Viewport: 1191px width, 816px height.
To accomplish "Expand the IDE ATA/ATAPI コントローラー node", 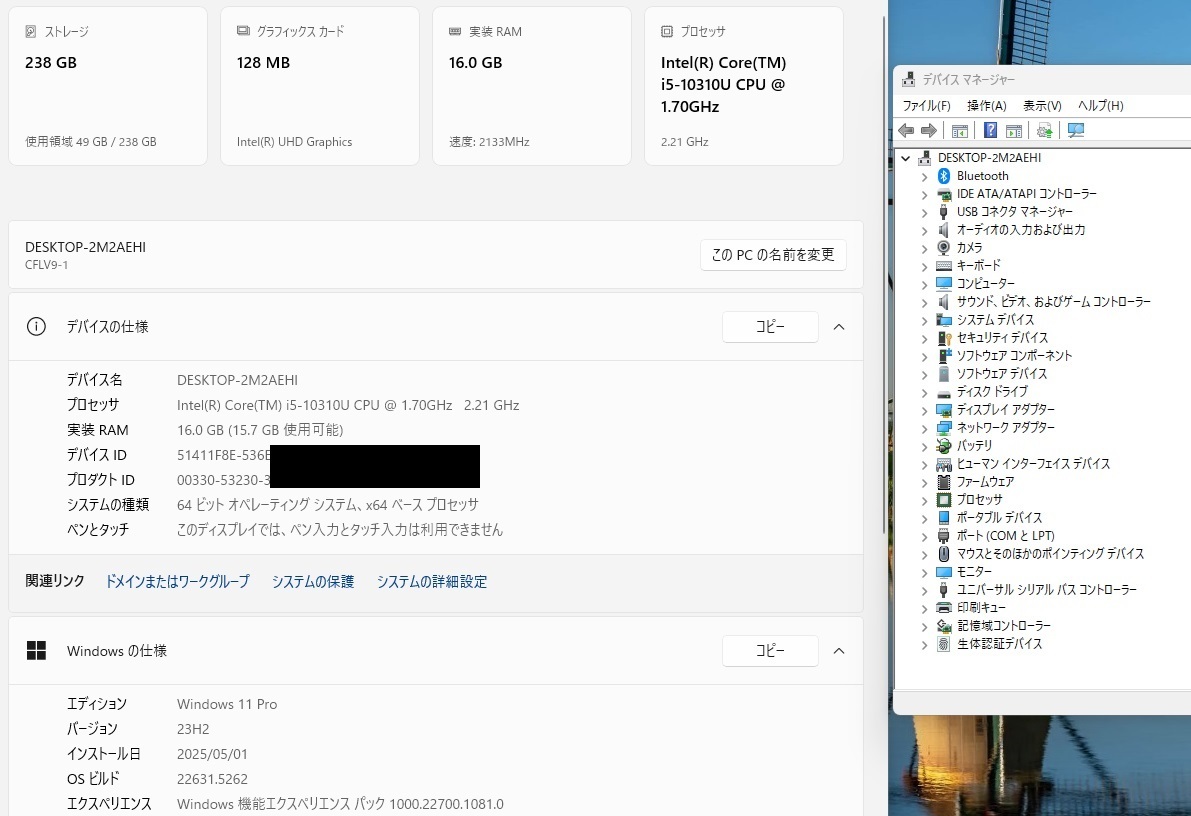I will pyautogui.click(x=924, y=195).
